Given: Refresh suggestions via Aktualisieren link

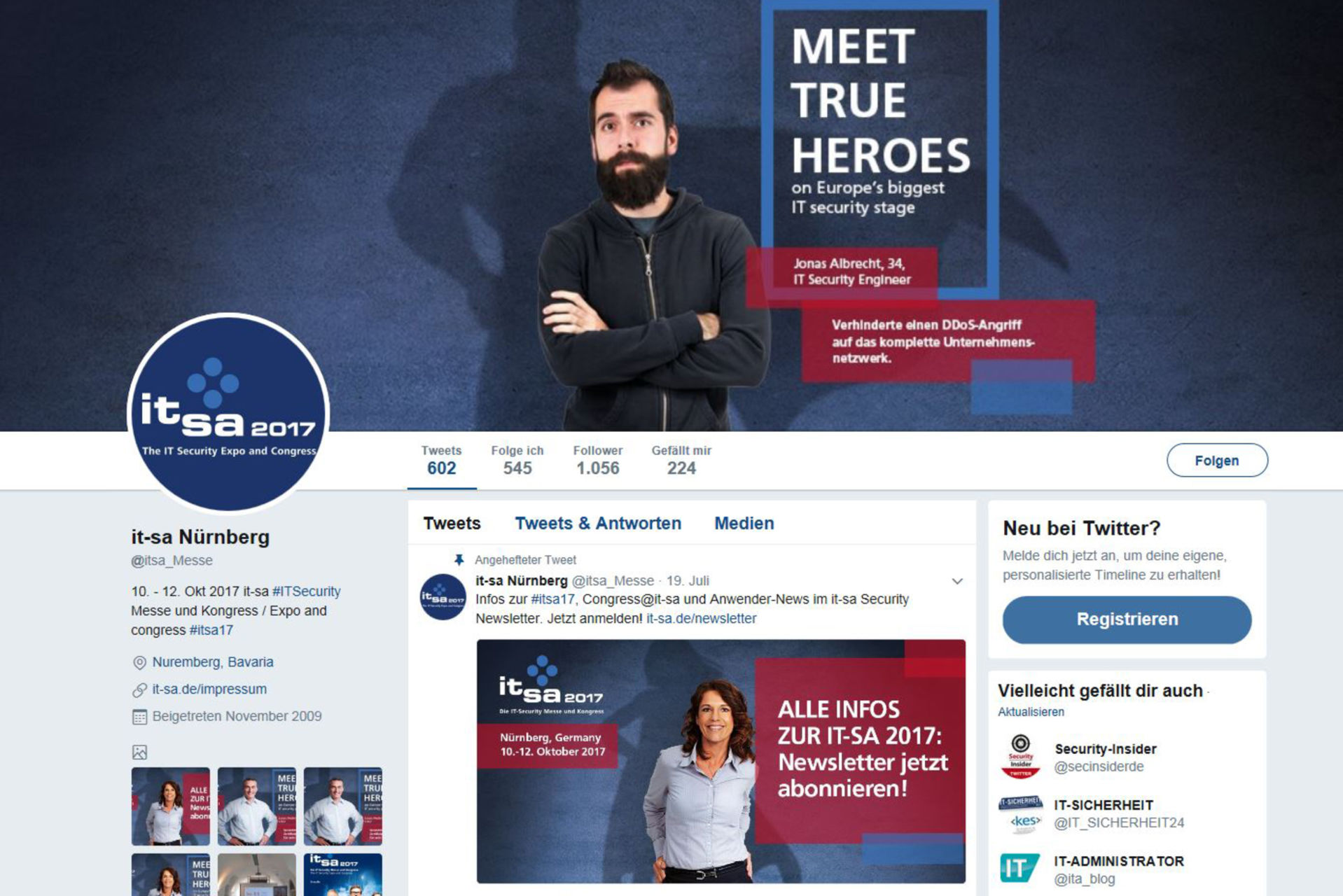Looking at the screenshot, I should (1031, 712).
